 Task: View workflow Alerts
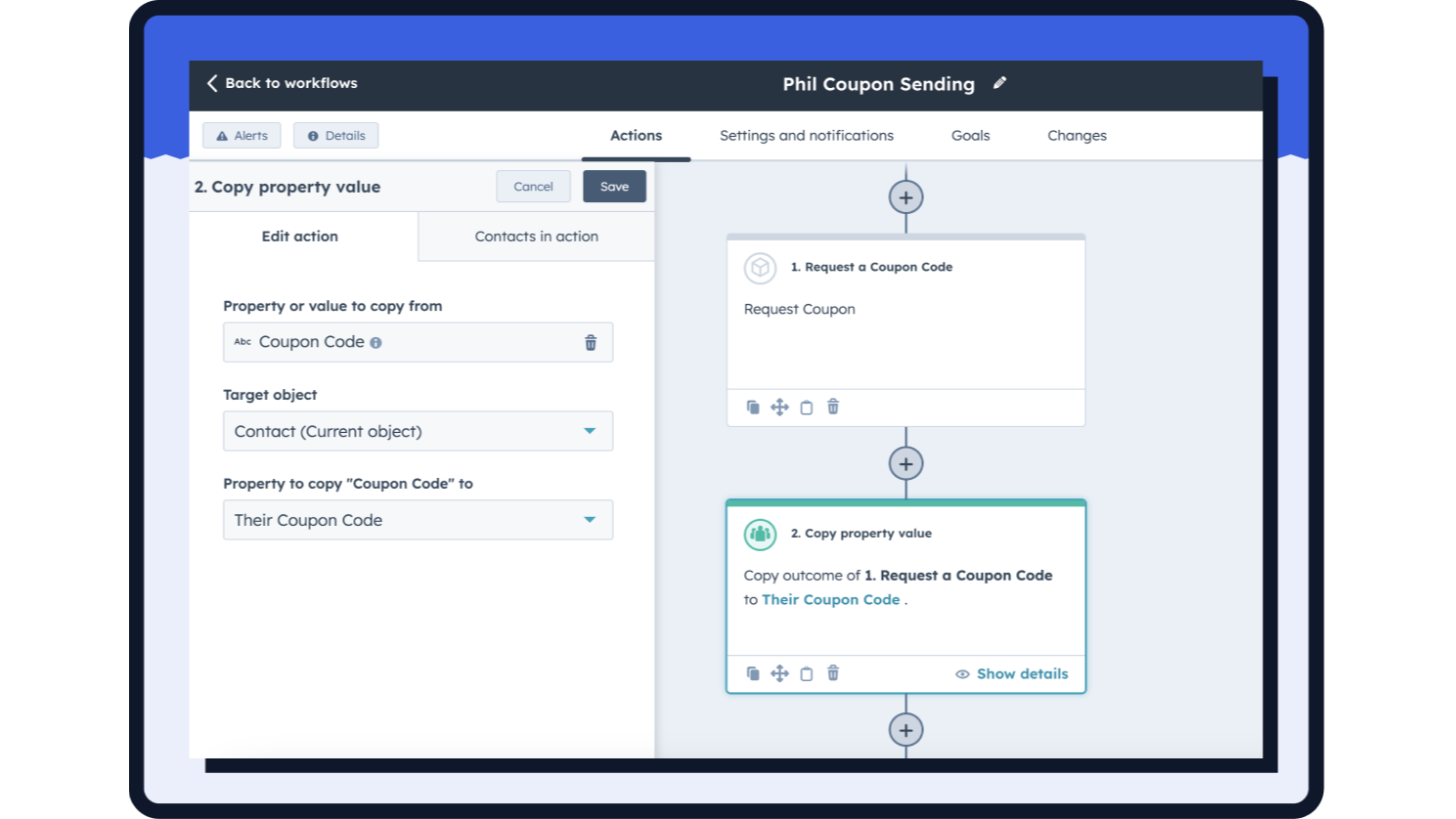242,136
